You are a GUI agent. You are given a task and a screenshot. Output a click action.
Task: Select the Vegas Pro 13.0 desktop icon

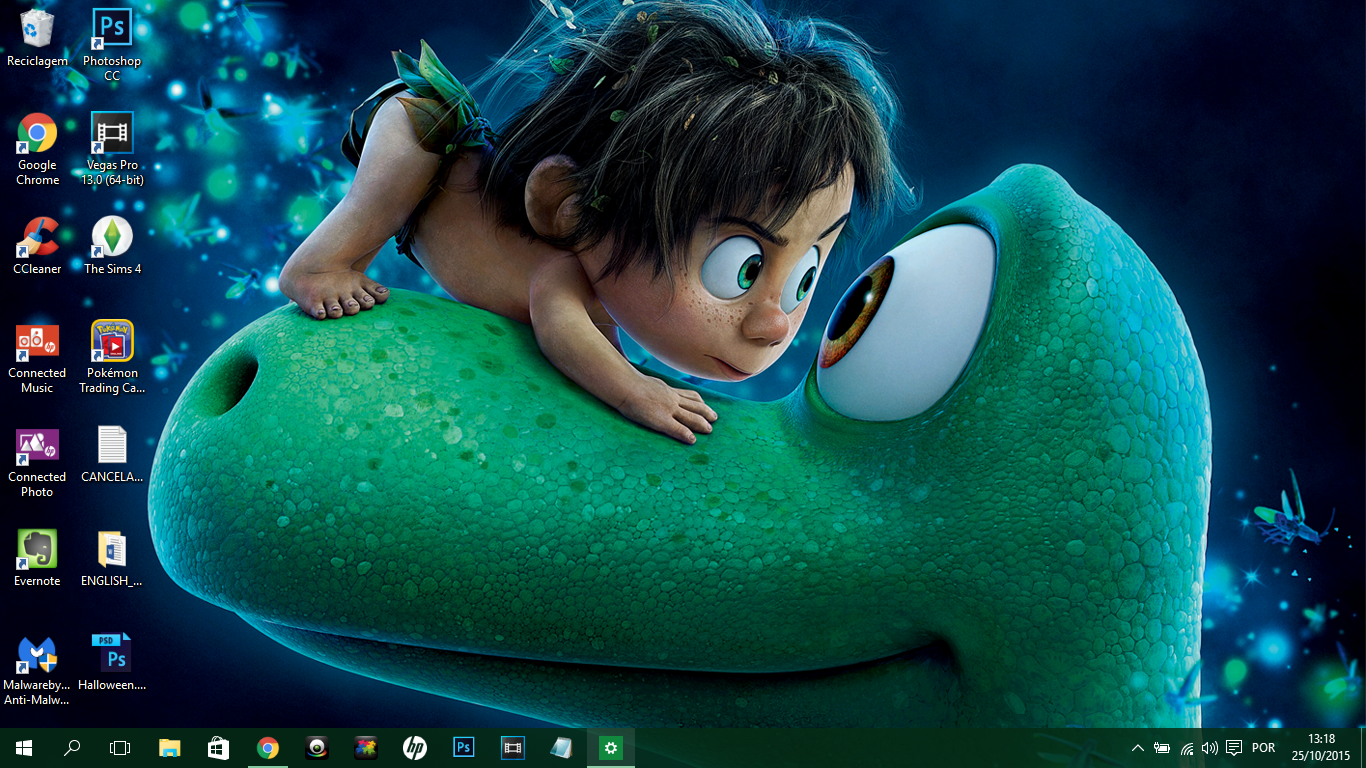click(112, 133)
